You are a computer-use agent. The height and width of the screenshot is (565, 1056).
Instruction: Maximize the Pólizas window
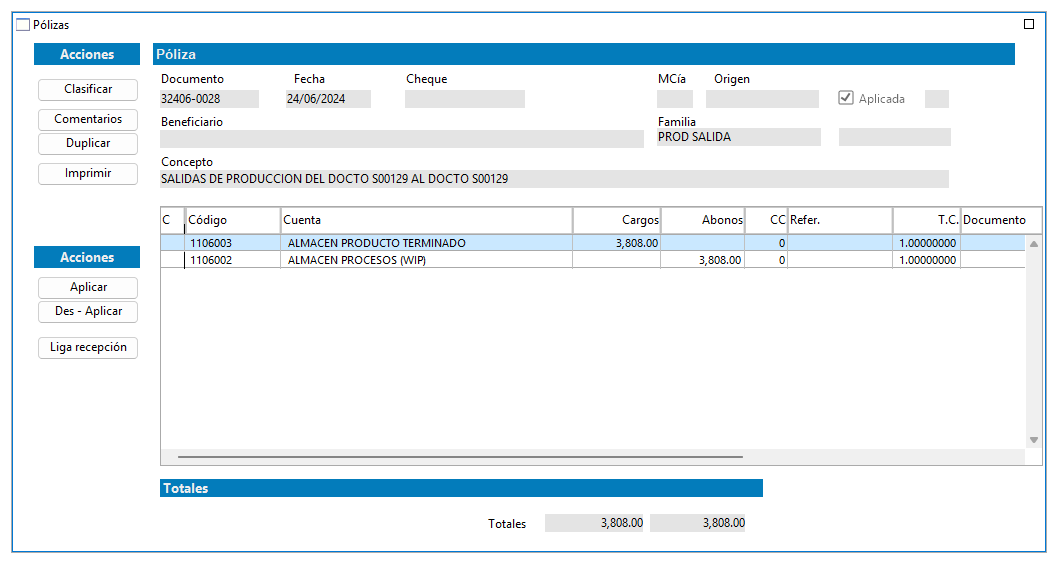click(1028, 24)
